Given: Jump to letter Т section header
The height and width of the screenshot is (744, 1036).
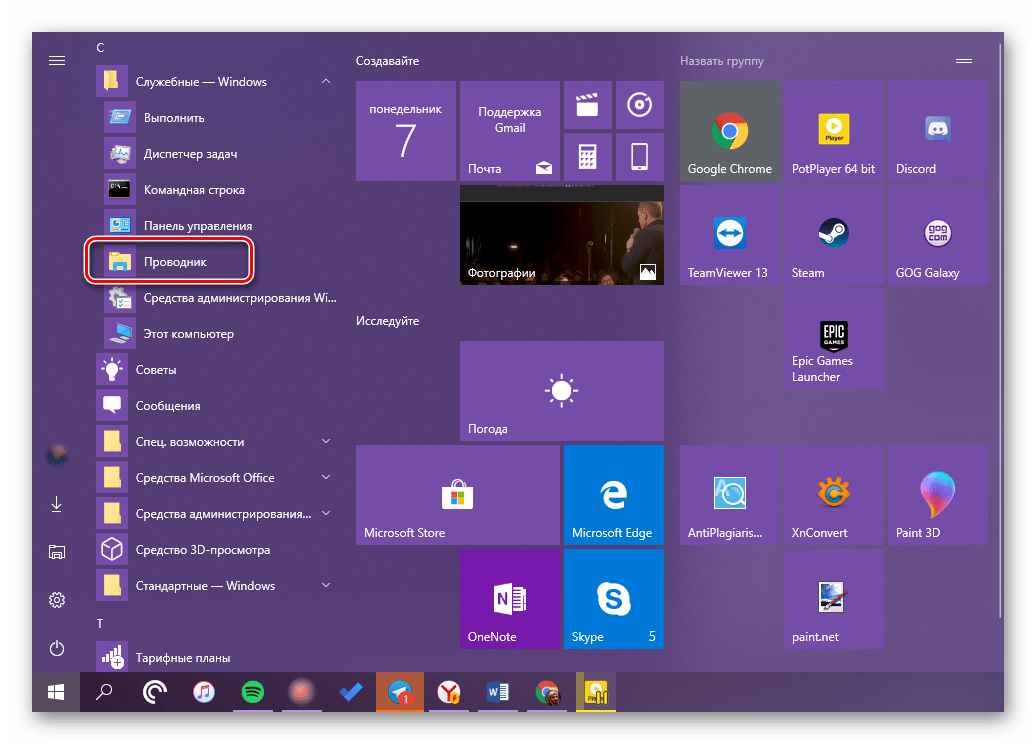Looking at the screenshot, I should (100, 623).
